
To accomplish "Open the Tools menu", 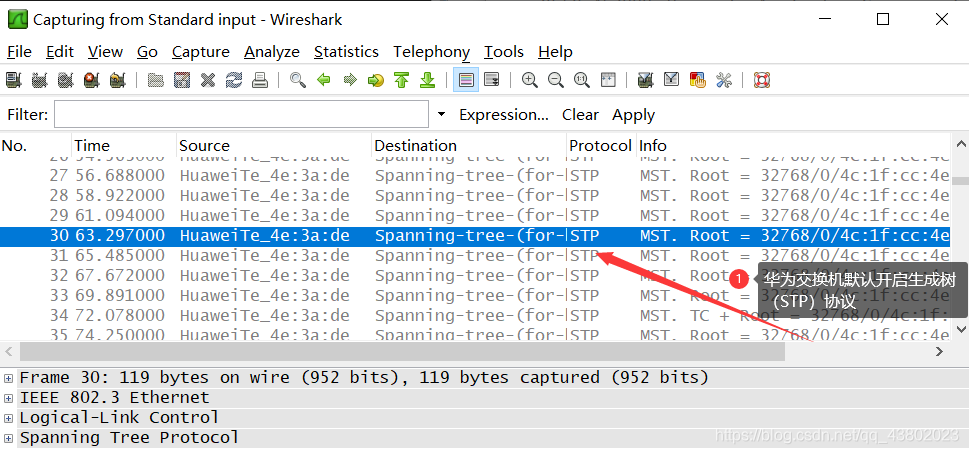I will pos(504,52).
